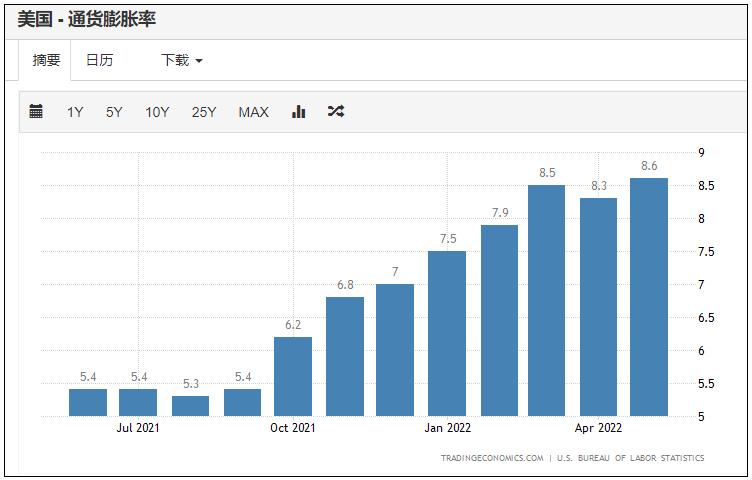Expand the 下载 dropdown menu
This screenshot has width=752, height=480.
point(182,60)
